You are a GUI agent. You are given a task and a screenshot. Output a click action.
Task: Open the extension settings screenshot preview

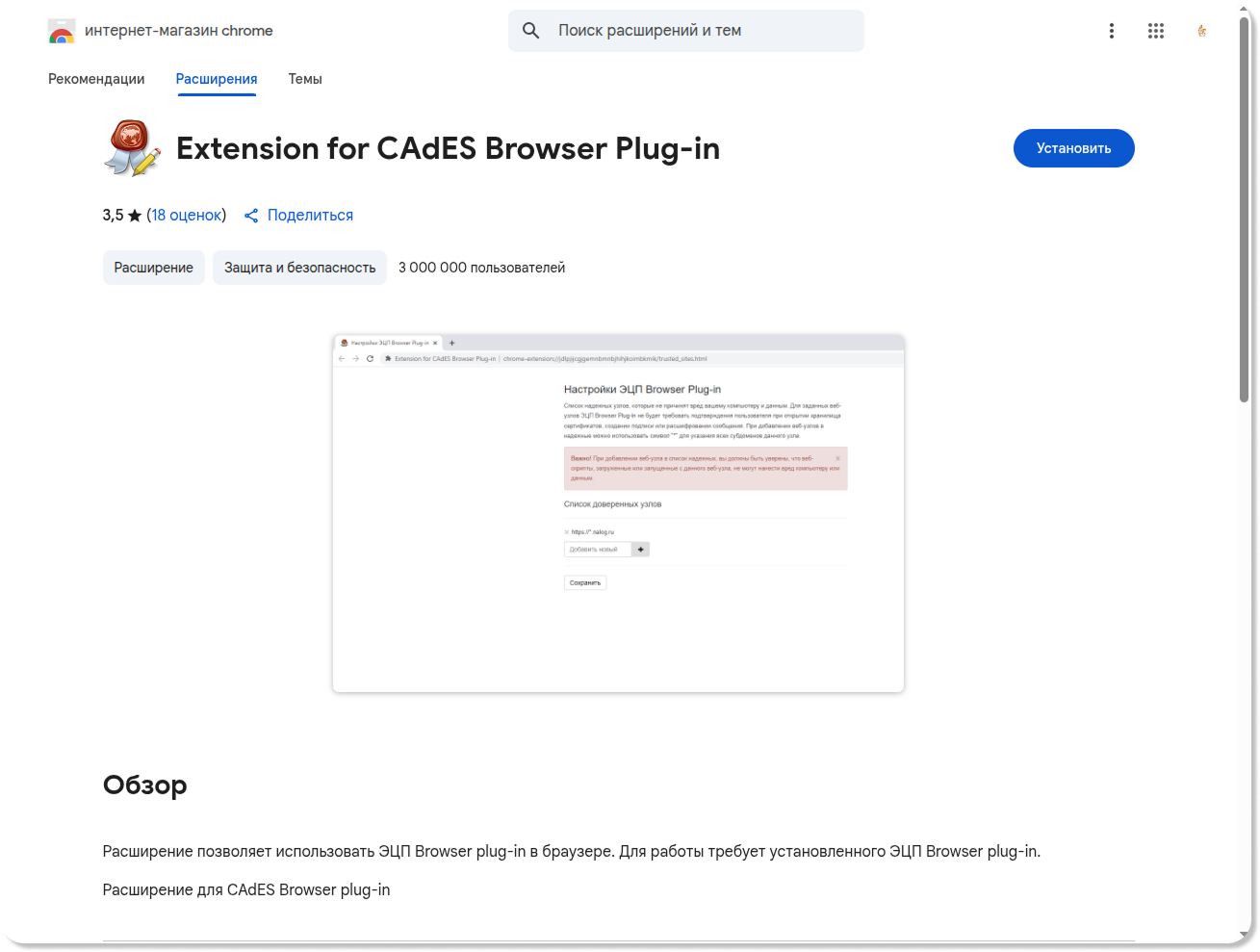(618, 513)
